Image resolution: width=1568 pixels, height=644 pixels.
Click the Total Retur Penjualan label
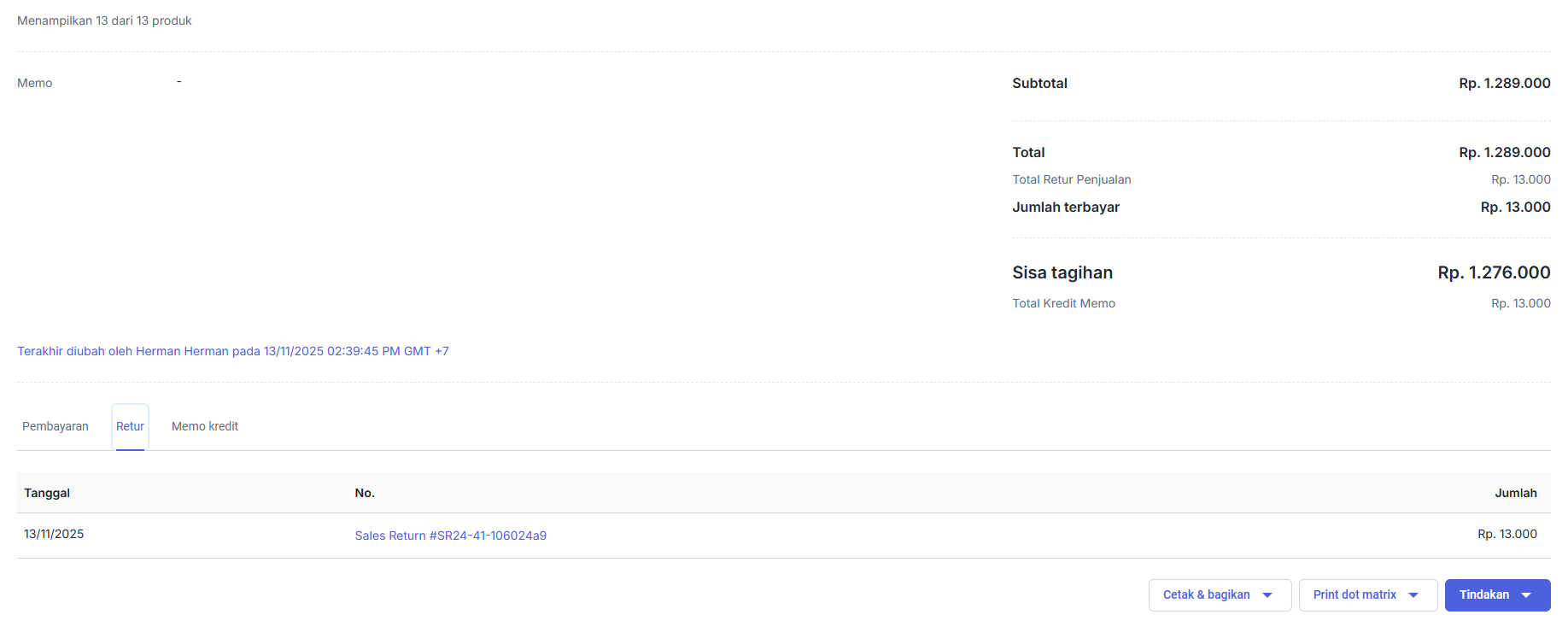tap(1071, 179)
